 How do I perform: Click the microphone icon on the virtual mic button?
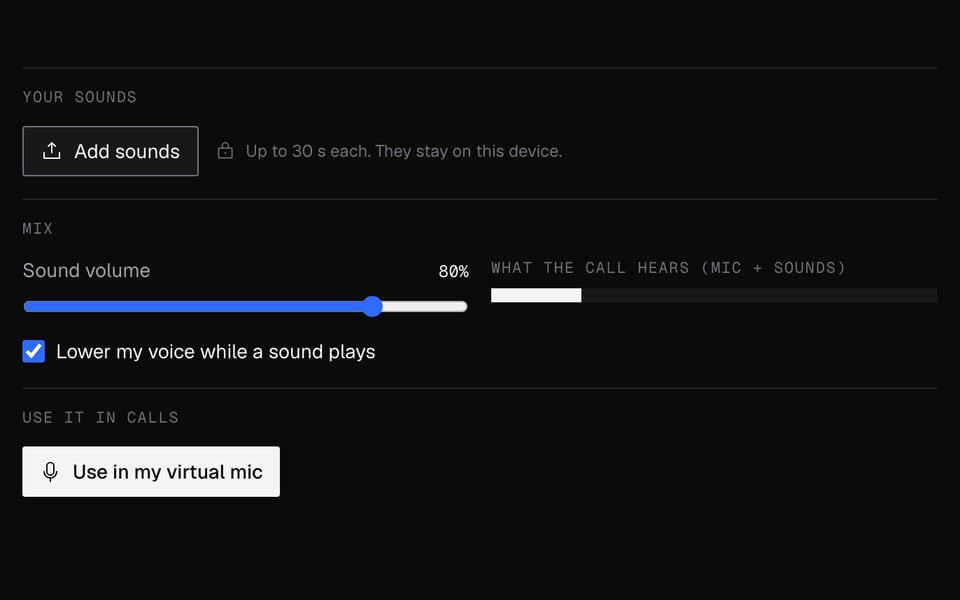click(x=50, y=471)
